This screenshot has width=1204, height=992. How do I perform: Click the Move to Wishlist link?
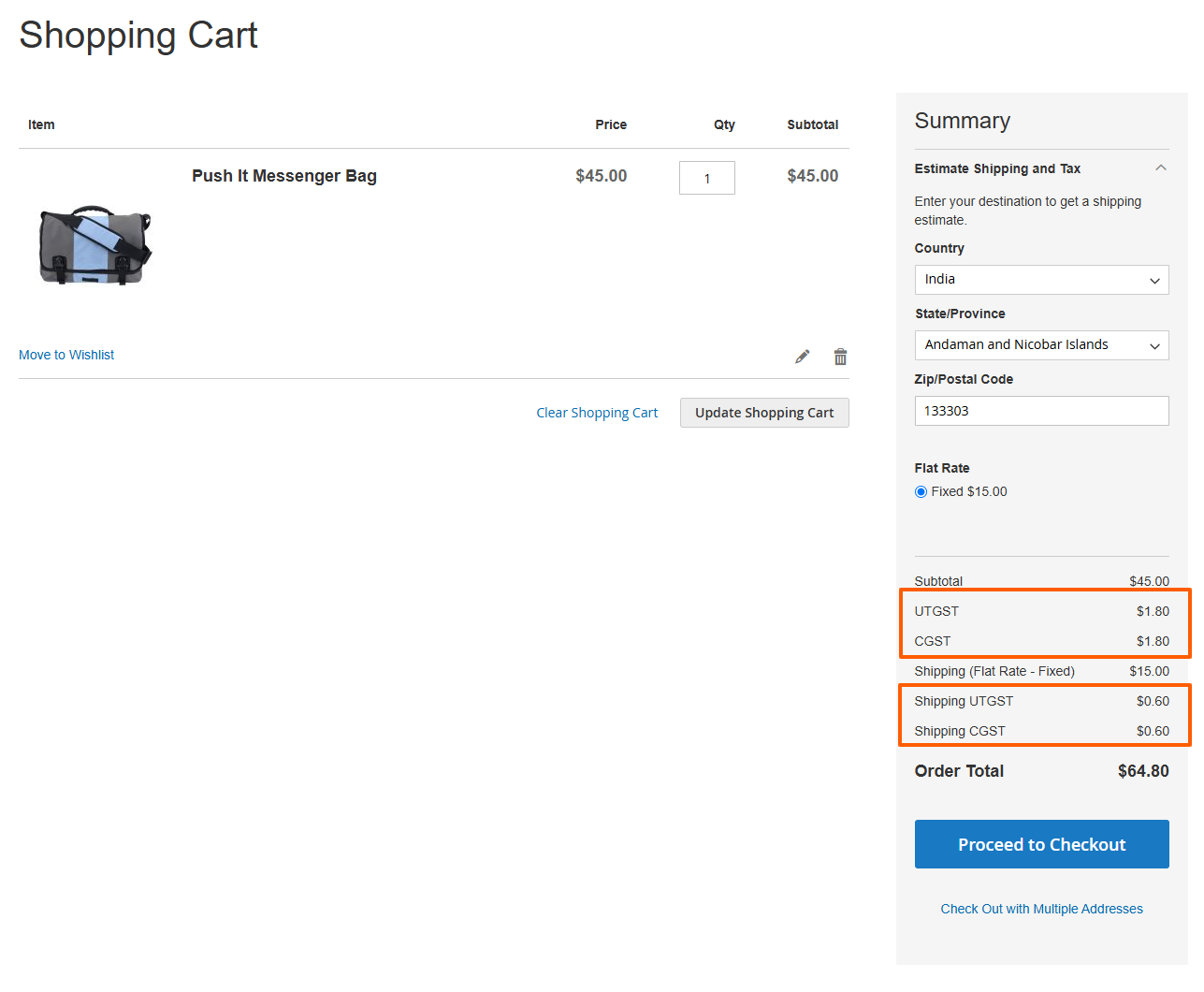click(66, 355)
